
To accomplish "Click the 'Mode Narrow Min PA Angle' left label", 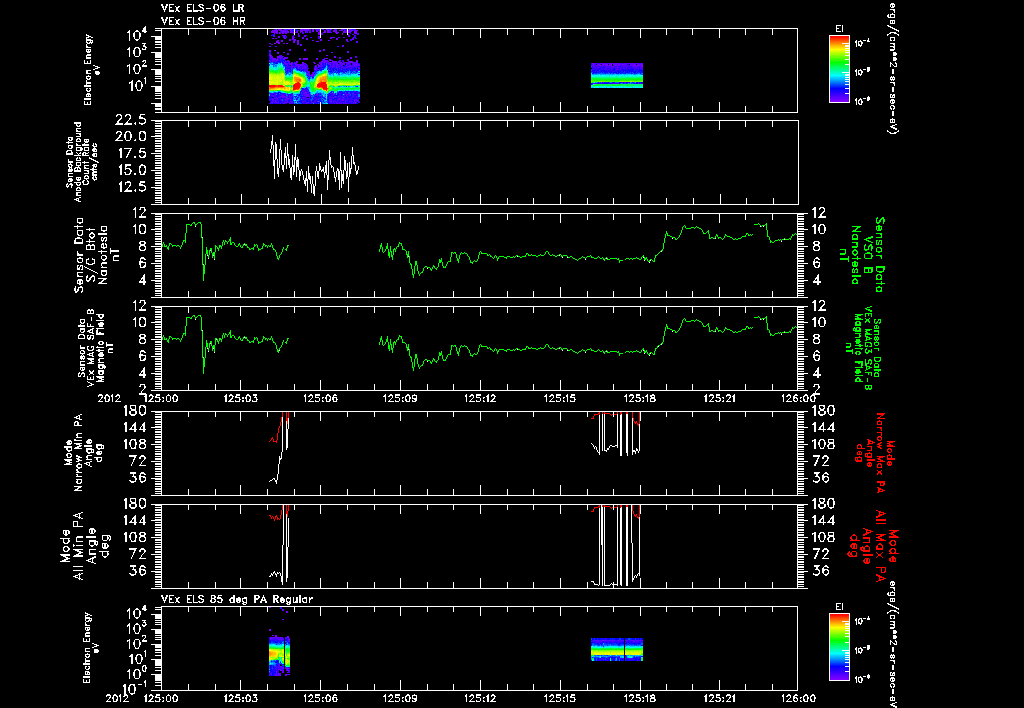I will click(x=83, y=453).
